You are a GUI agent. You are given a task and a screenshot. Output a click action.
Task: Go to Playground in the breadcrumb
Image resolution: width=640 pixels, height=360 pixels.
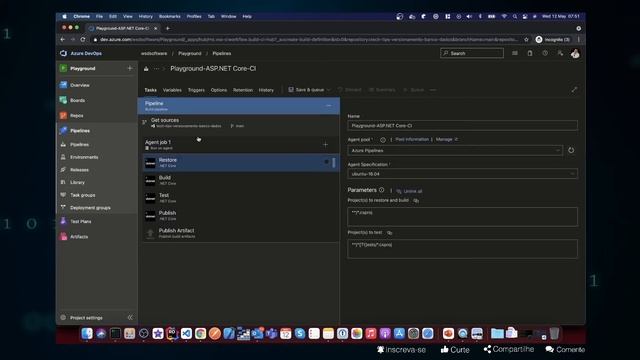tap(189, 53)
